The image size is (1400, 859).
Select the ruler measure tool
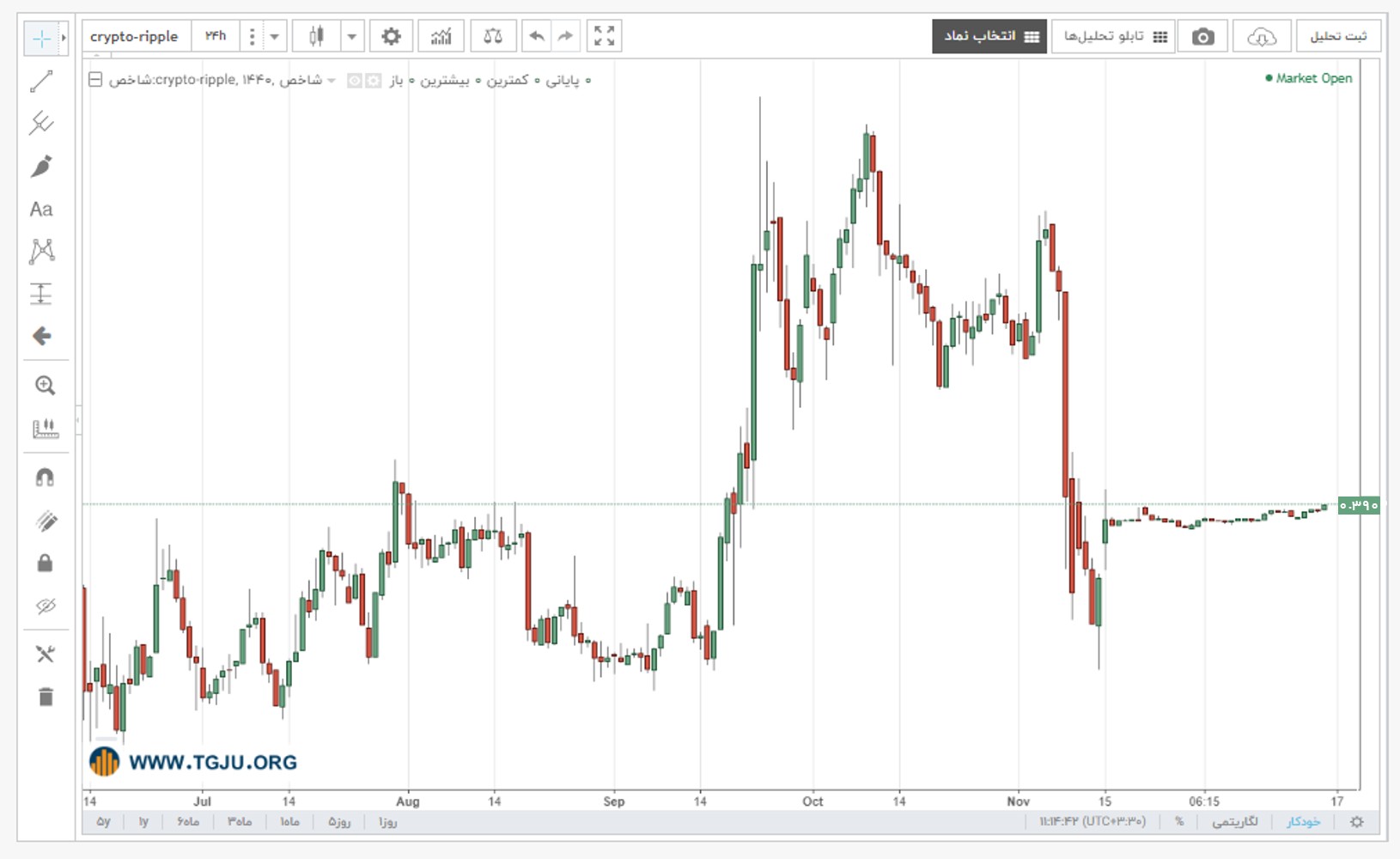click(45, 428)
